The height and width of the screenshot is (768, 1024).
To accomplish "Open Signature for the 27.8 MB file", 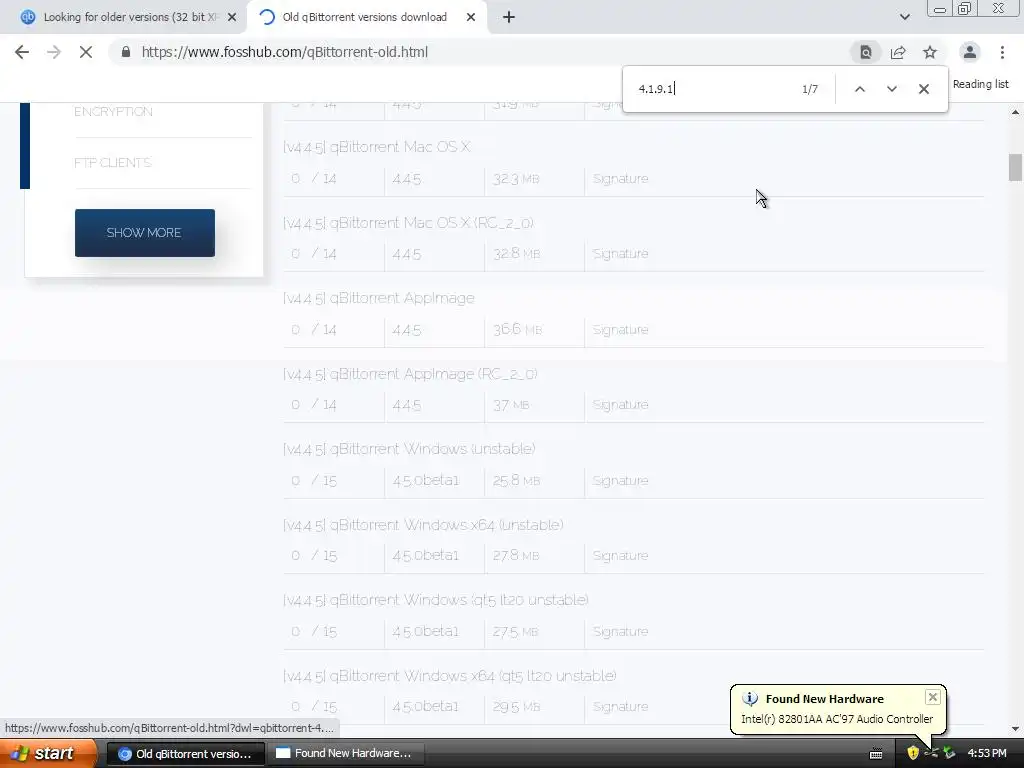I will [620, 556].
